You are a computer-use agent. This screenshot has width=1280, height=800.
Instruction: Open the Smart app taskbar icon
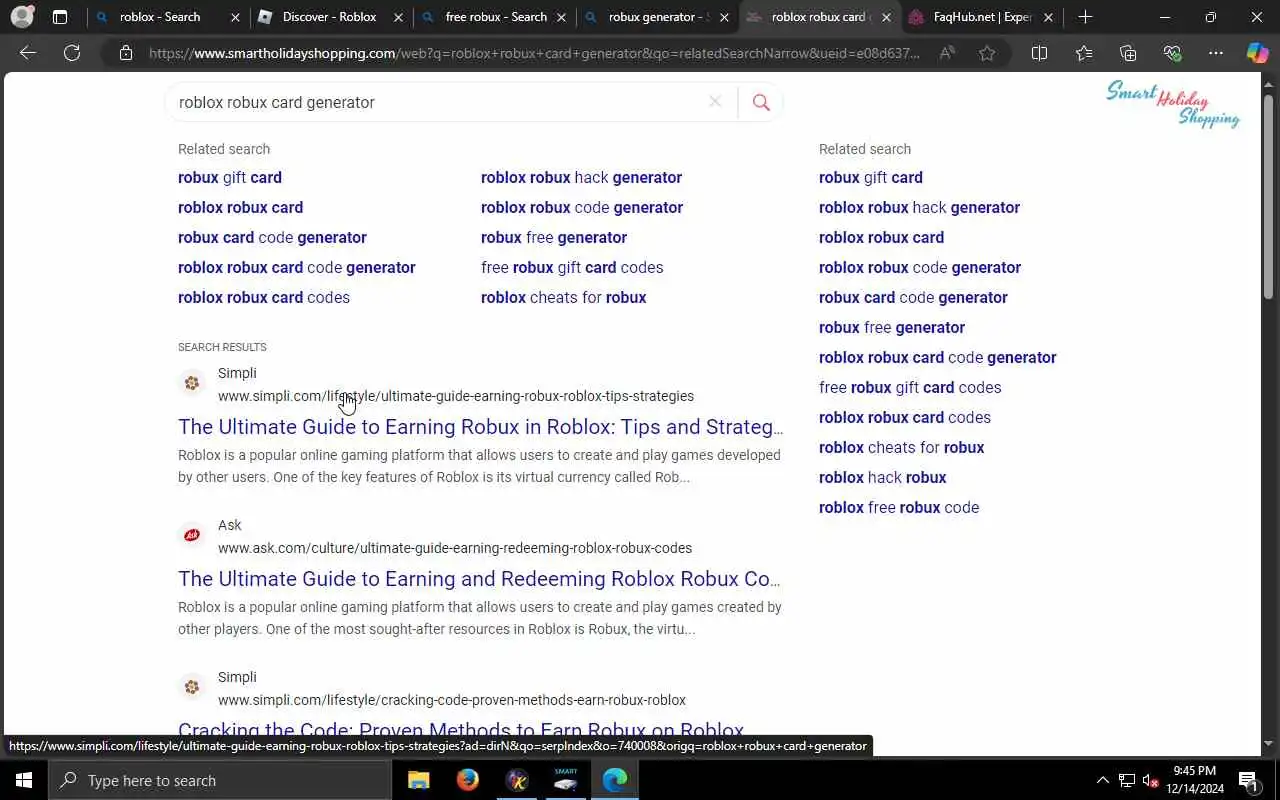point(566,780)
